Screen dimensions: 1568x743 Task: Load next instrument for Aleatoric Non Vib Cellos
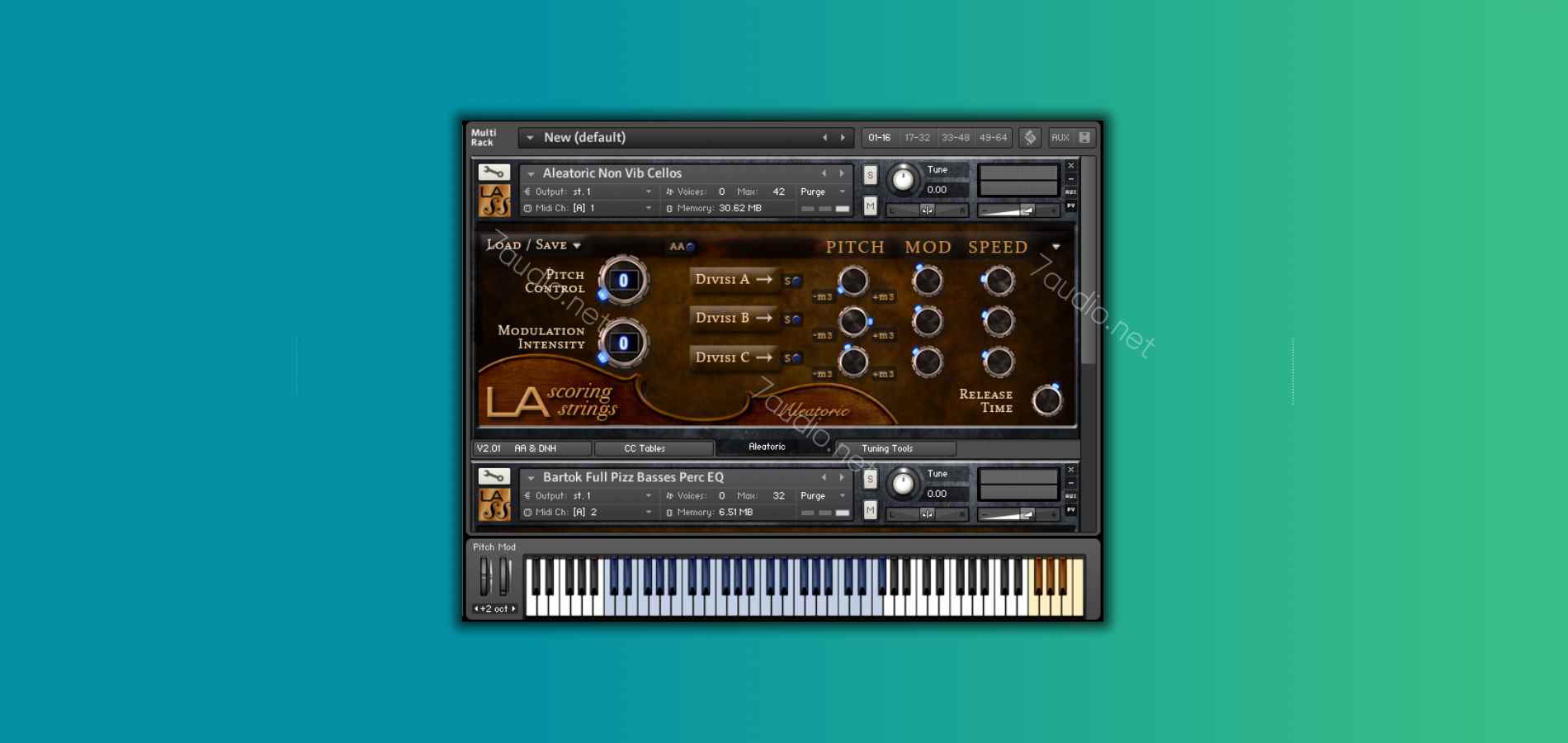pyautogui.click(x=842, y=173)
